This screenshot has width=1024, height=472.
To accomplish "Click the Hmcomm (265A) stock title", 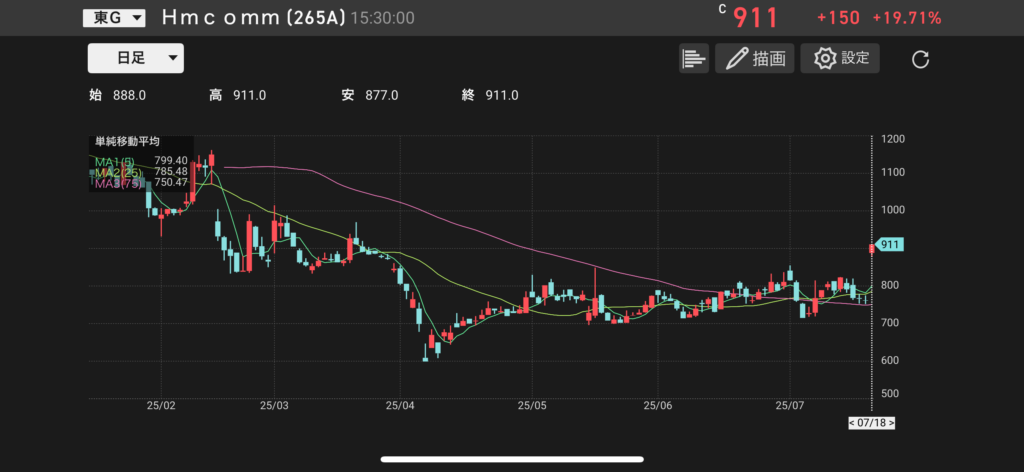I will [253, 18].
